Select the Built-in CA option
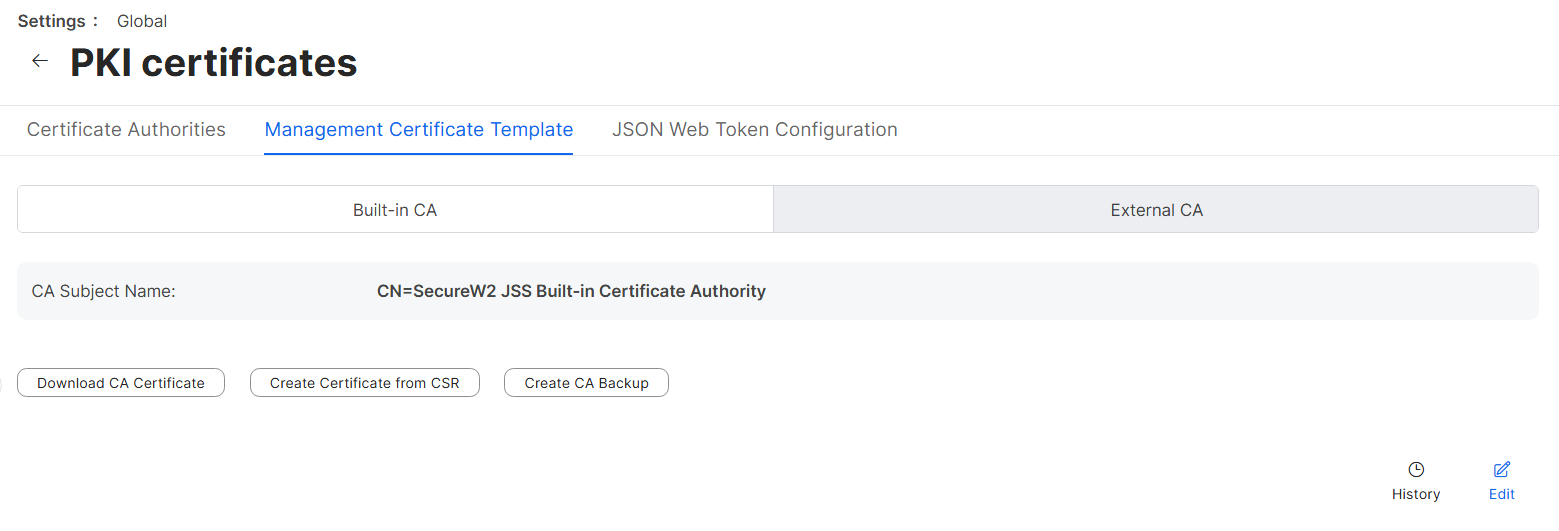This screenshot has width=1559, height=531. tap(395, 210)
